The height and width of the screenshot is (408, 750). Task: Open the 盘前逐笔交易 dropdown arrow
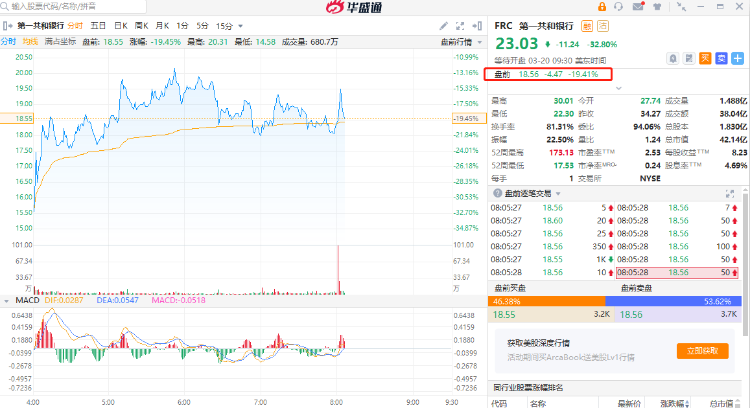(x=558, y=194)
